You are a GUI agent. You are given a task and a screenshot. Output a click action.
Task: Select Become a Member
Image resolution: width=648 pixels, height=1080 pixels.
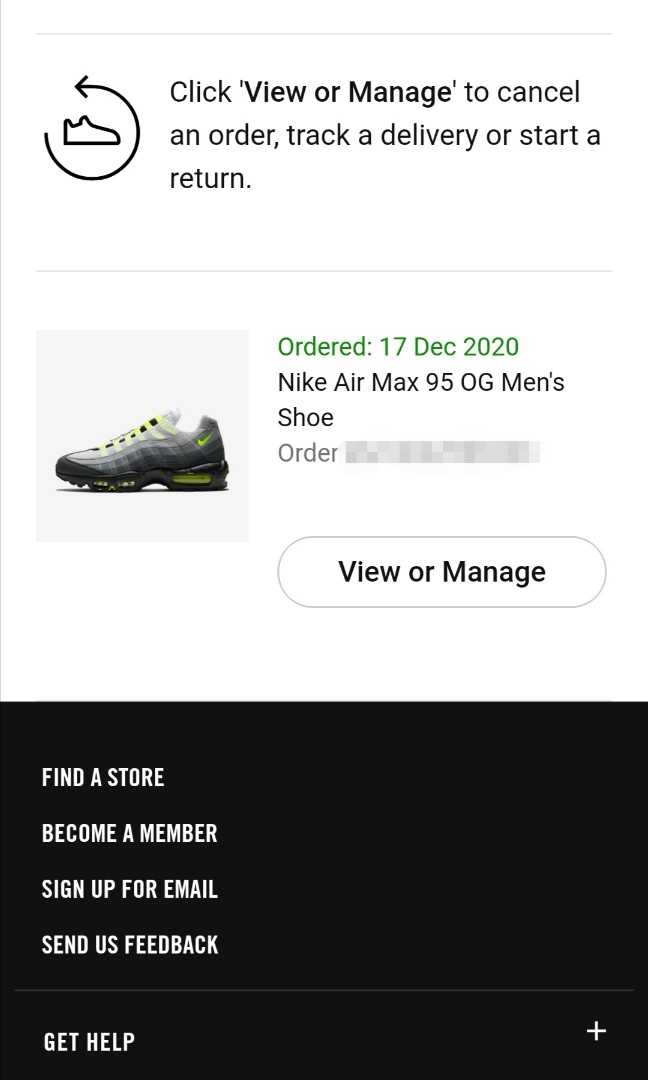click(129, 833)
